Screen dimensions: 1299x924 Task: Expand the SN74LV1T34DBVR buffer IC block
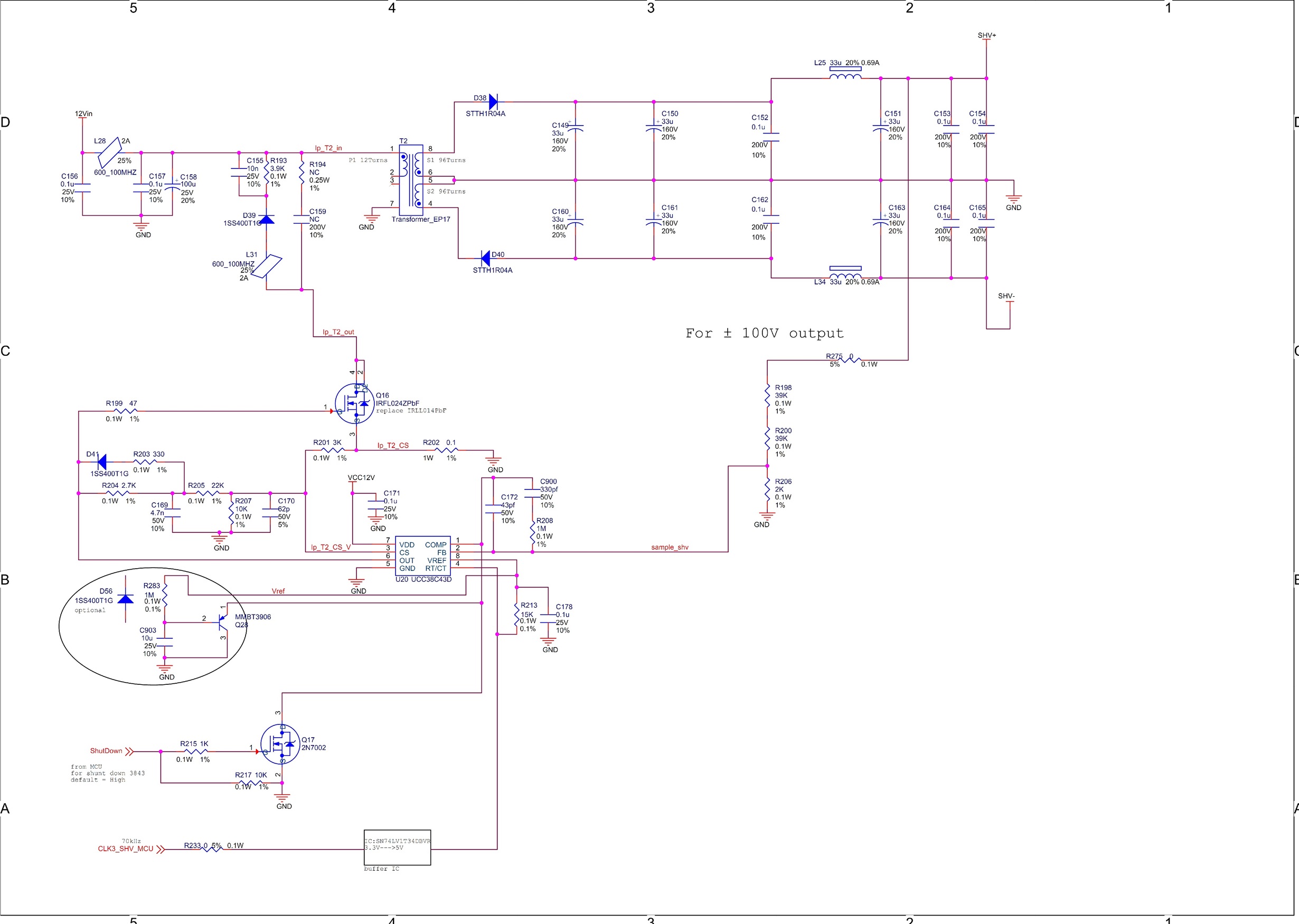tap(397, 847)
